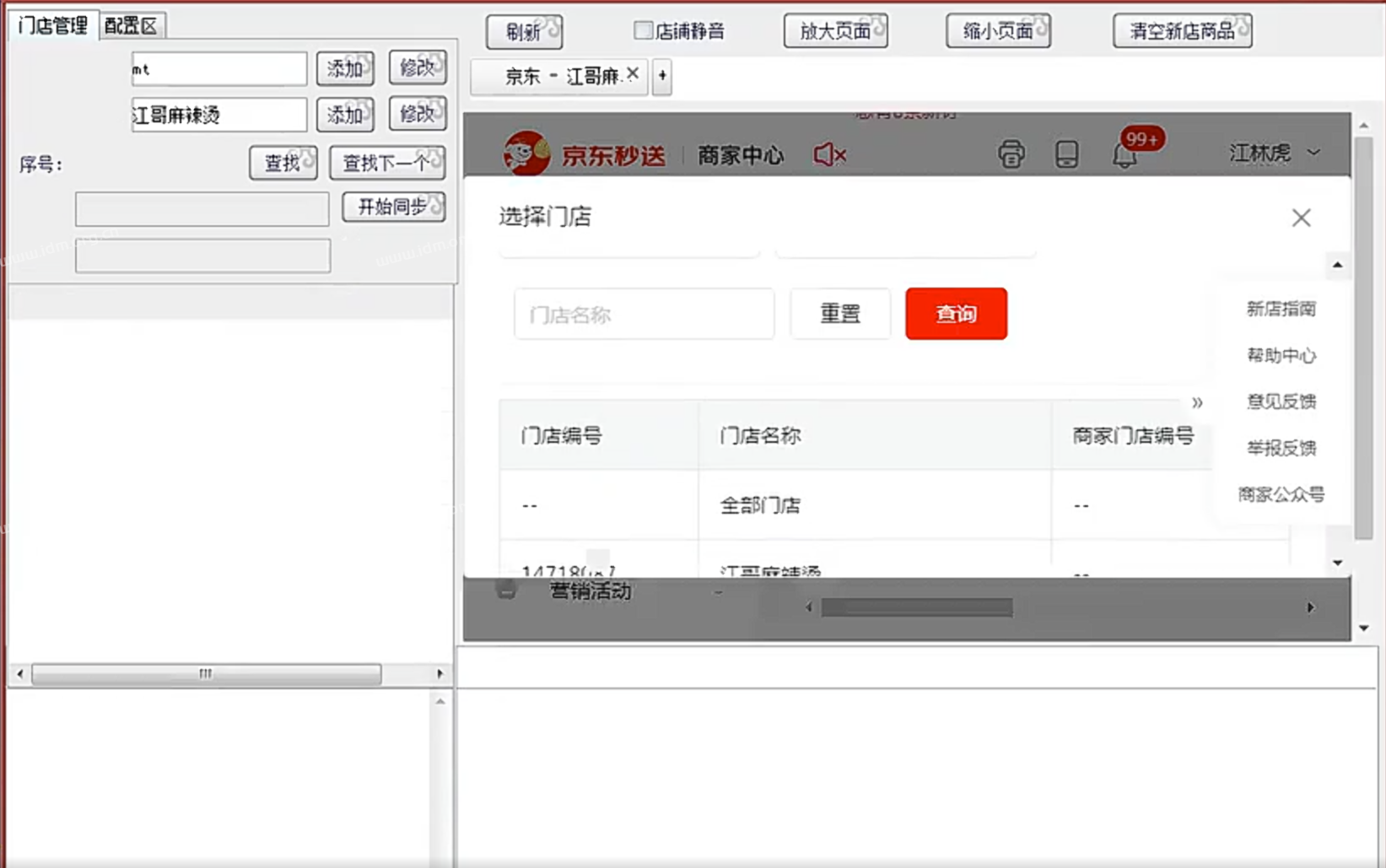The width and height of the screenshot is (1386, 868).
Task: Open the 商家公众号 link
Action: click(x=1281, y=494)
